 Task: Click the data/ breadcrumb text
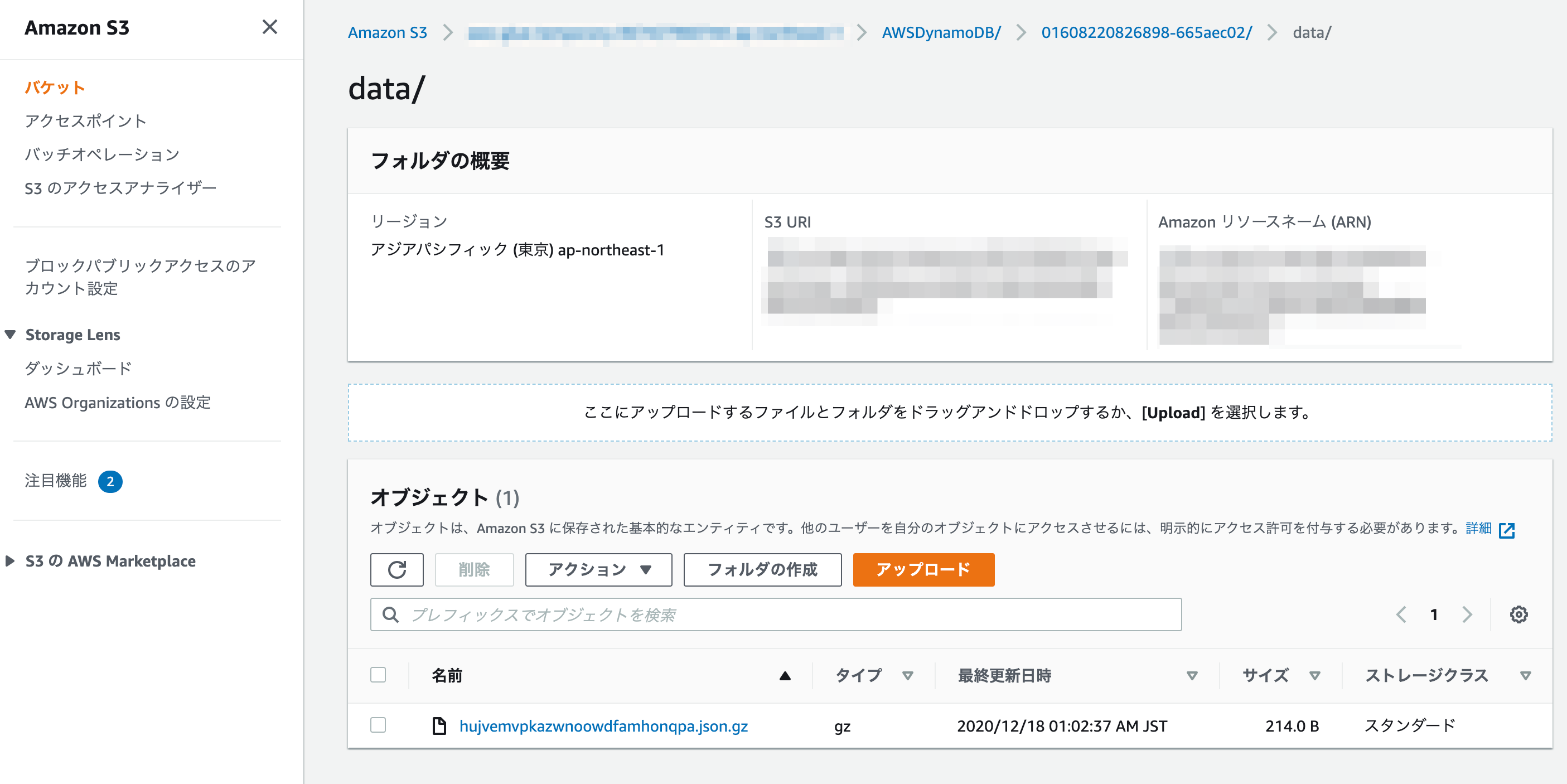point(1312,32)
